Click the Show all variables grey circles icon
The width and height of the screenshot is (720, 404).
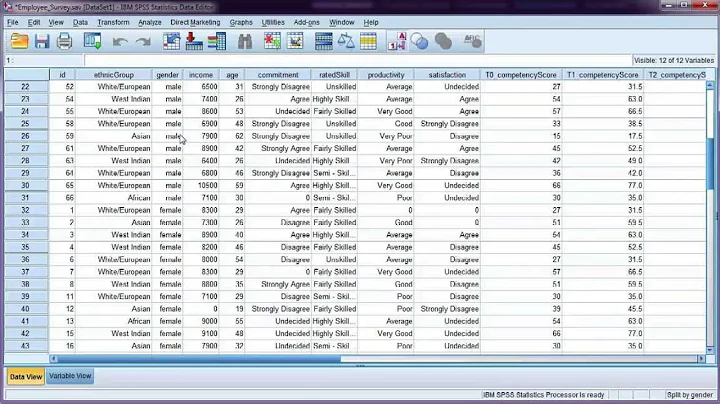coord(443,41)
